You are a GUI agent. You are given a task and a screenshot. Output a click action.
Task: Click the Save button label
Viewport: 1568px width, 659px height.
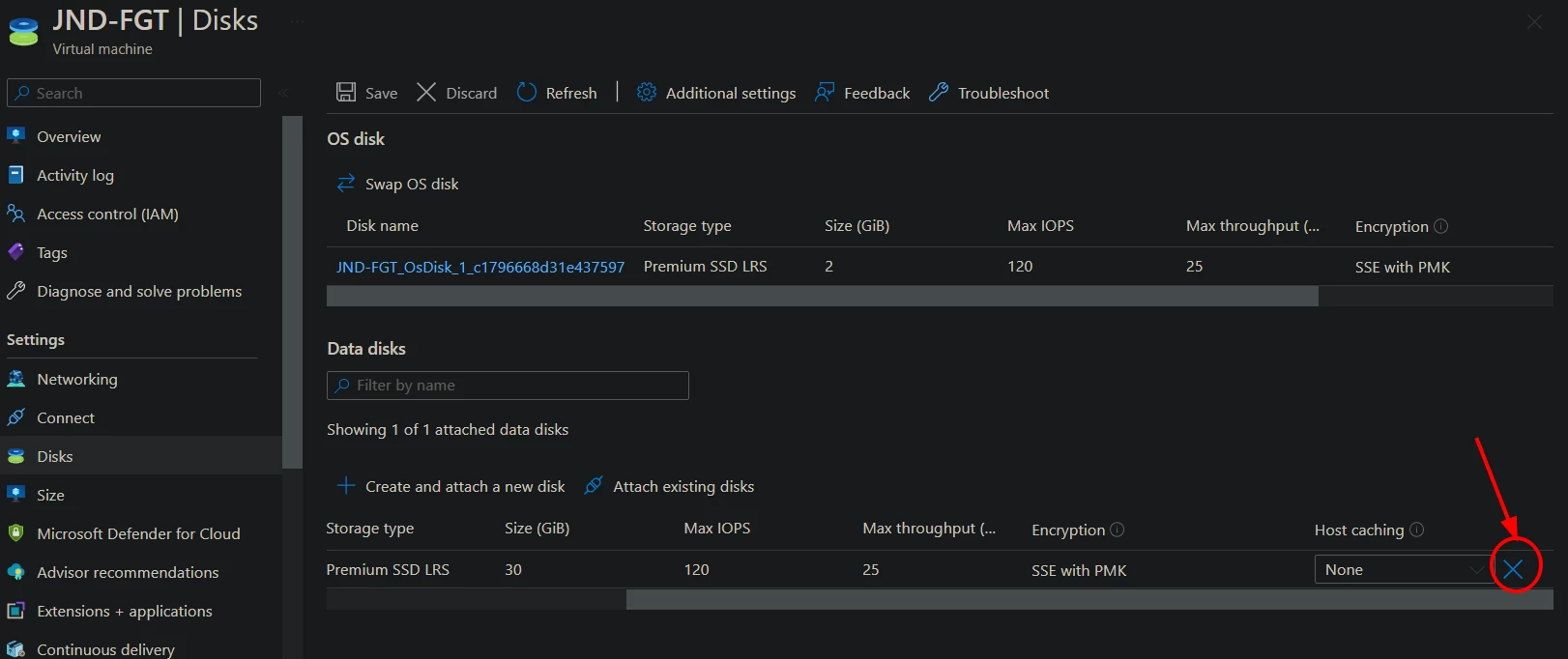(381, 93)
